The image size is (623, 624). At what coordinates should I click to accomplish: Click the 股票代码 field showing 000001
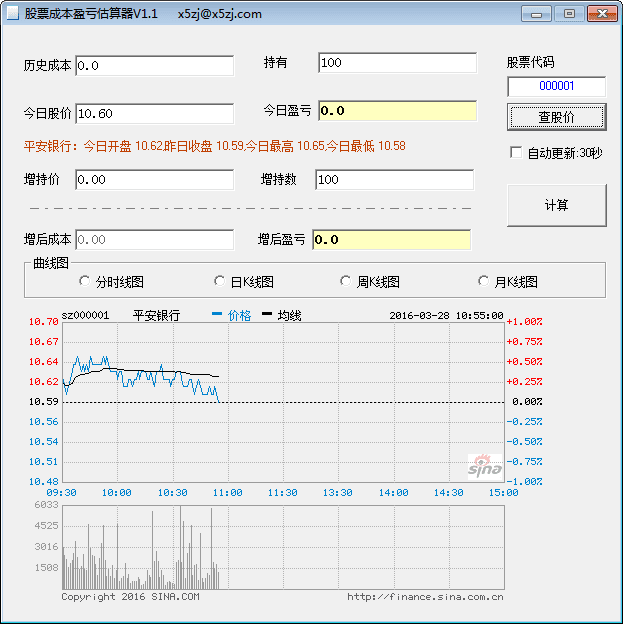pyautogui.click(x=556, y=87)
